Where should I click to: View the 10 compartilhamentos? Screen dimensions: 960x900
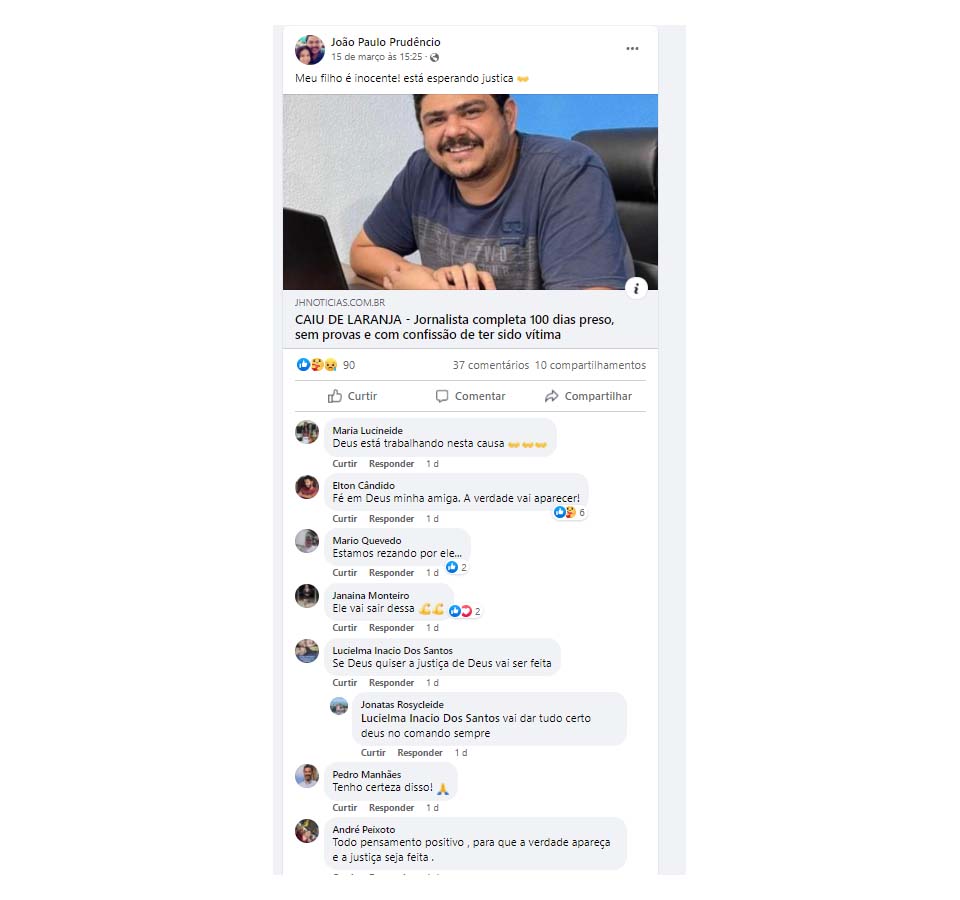point(590,365)
